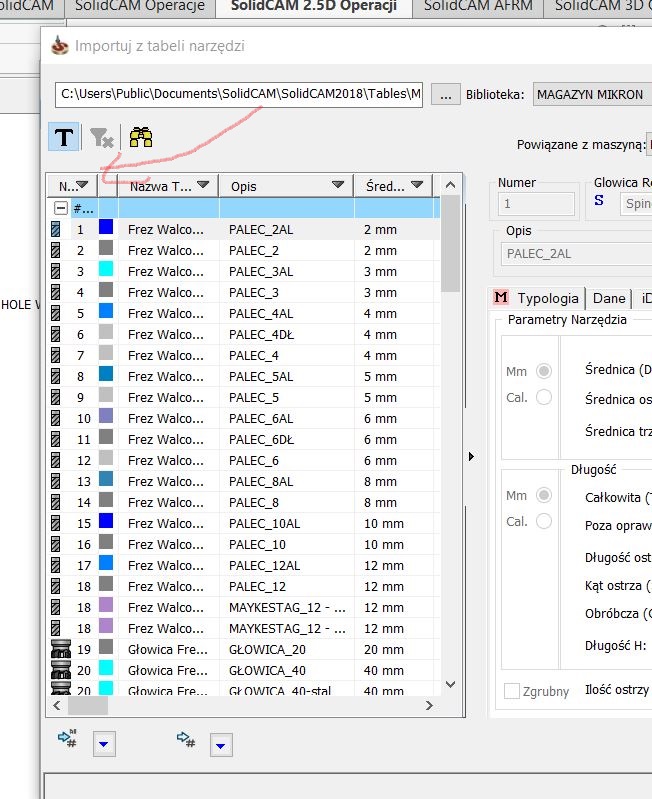Select Mm radio in Długość section
Screen dimensions: 652x799
tap(544, 495)
